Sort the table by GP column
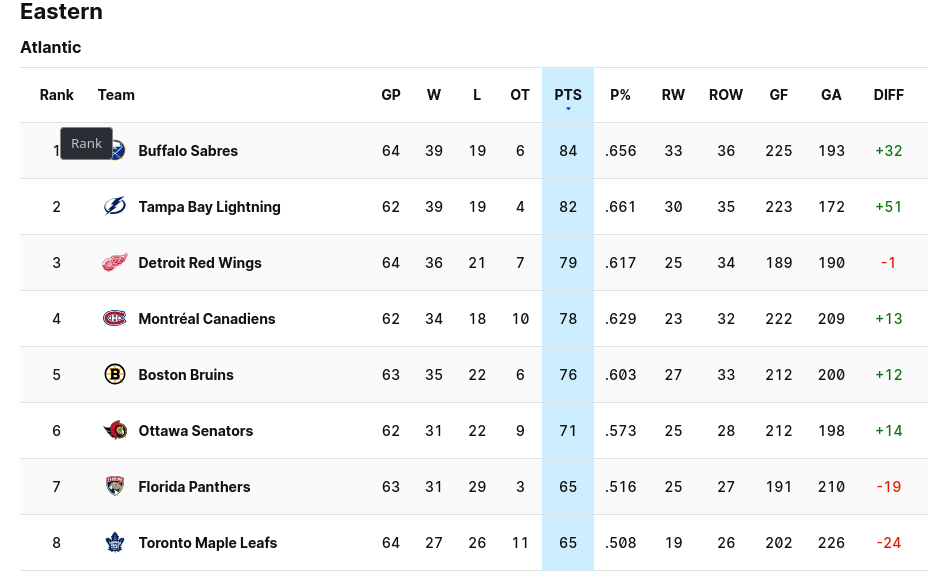Image resolution: width=928 pixels, height=585 pixels. pyautogui.click(x=390, y=95)
